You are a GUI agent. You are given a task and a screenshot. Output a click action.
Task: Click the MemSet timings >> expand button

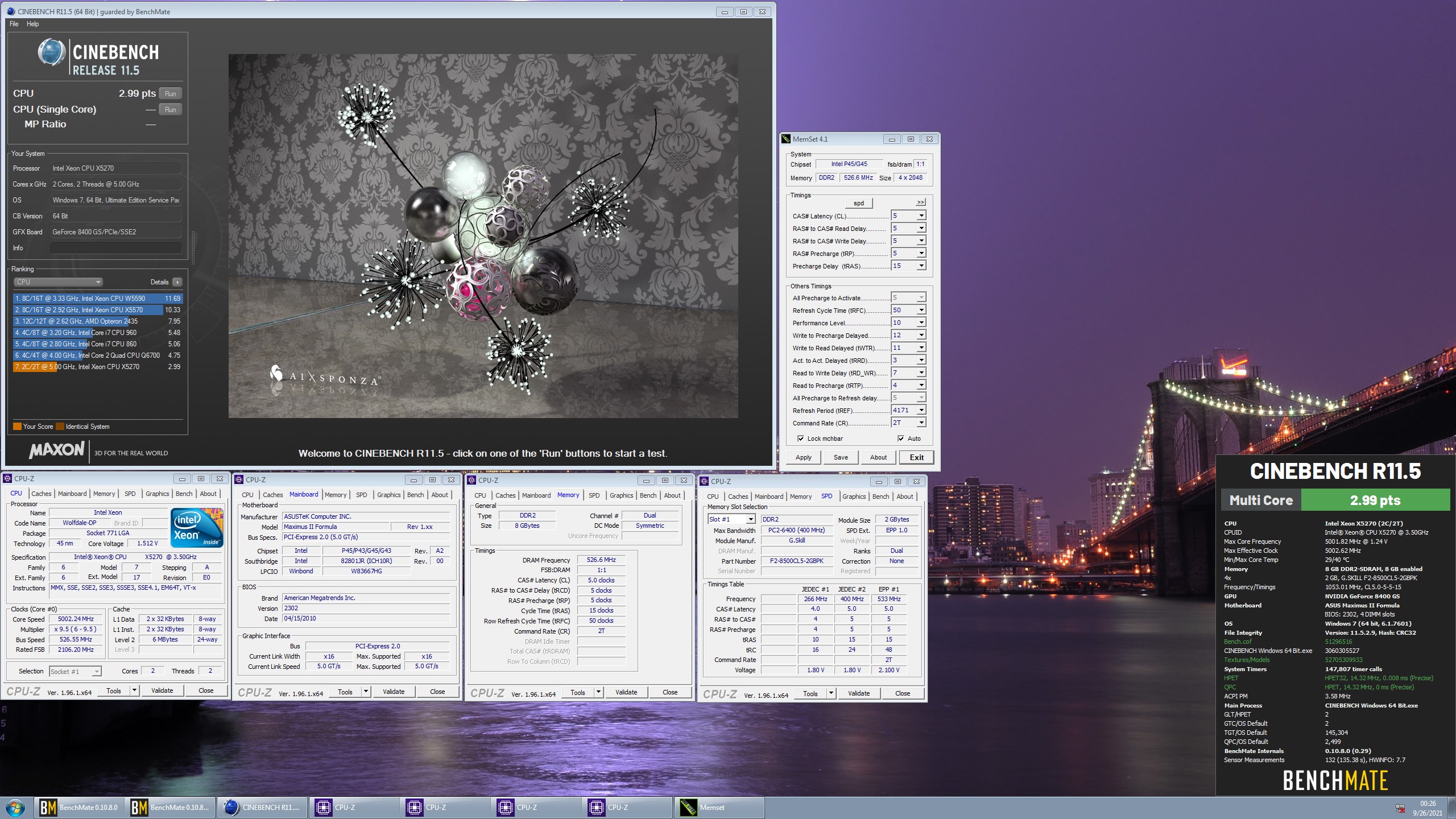(x=920, y=202)
